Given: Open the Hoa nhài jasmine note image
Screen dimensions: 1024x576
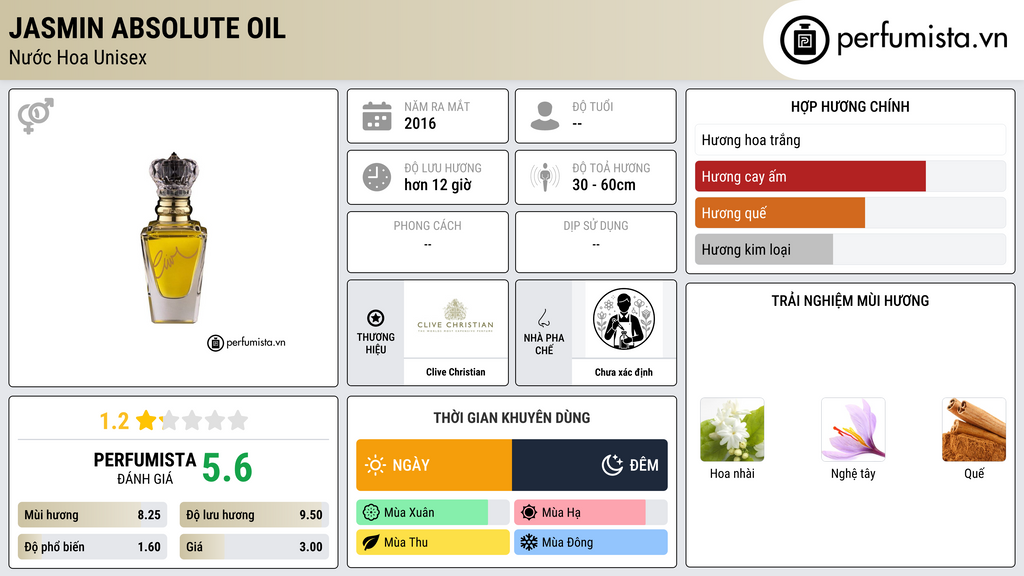Looking at the screenshot, I should click(x=732, y=430).
